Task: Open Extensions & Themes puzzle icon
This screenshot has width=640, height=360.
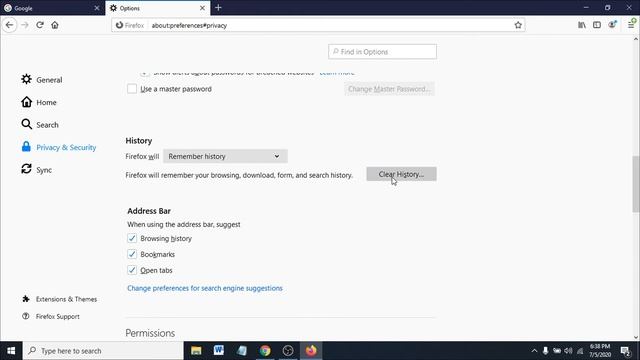Action: [x=26, y=299]
